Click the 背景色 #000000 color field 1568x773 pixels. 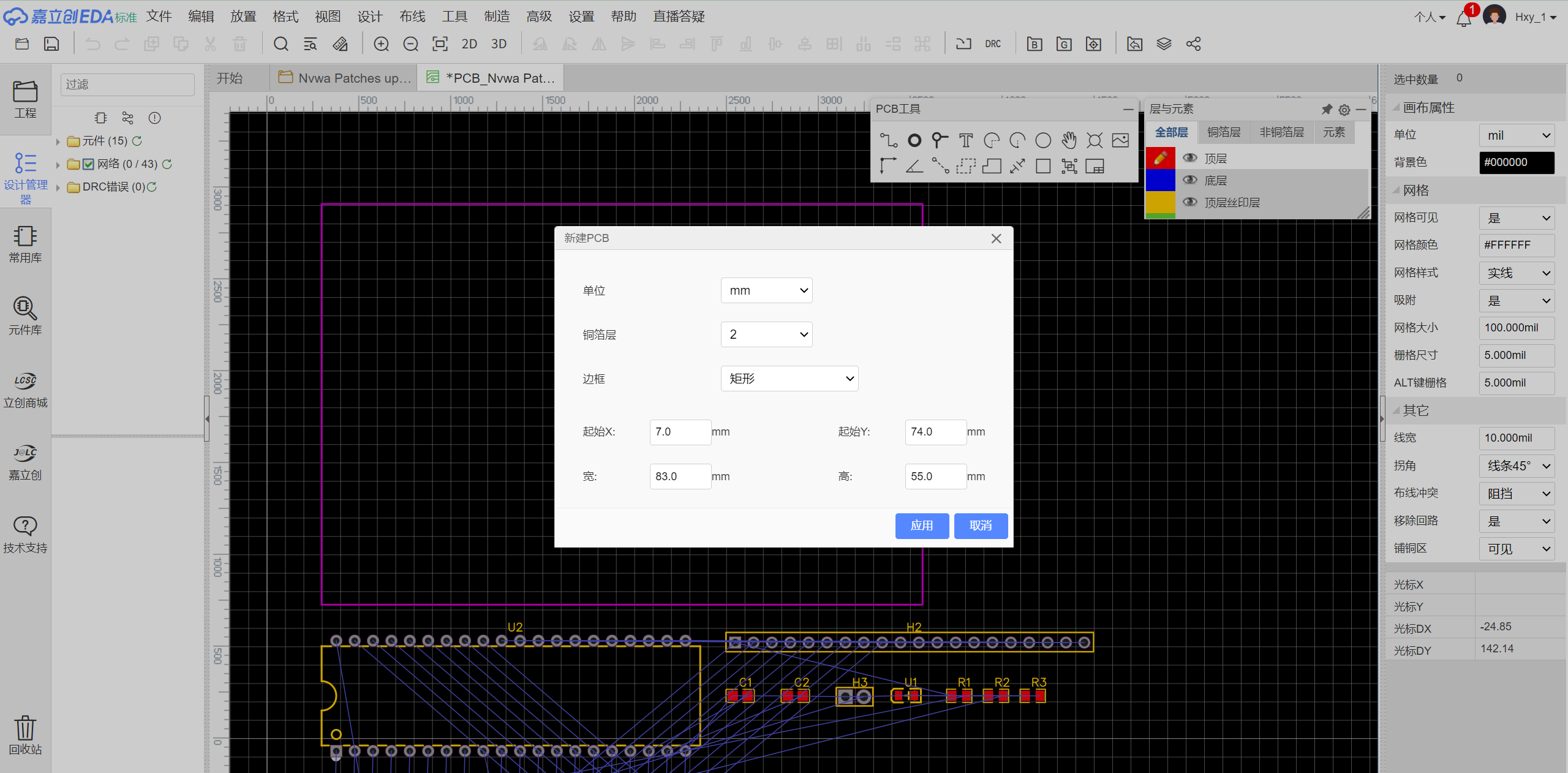(1516, 162)
